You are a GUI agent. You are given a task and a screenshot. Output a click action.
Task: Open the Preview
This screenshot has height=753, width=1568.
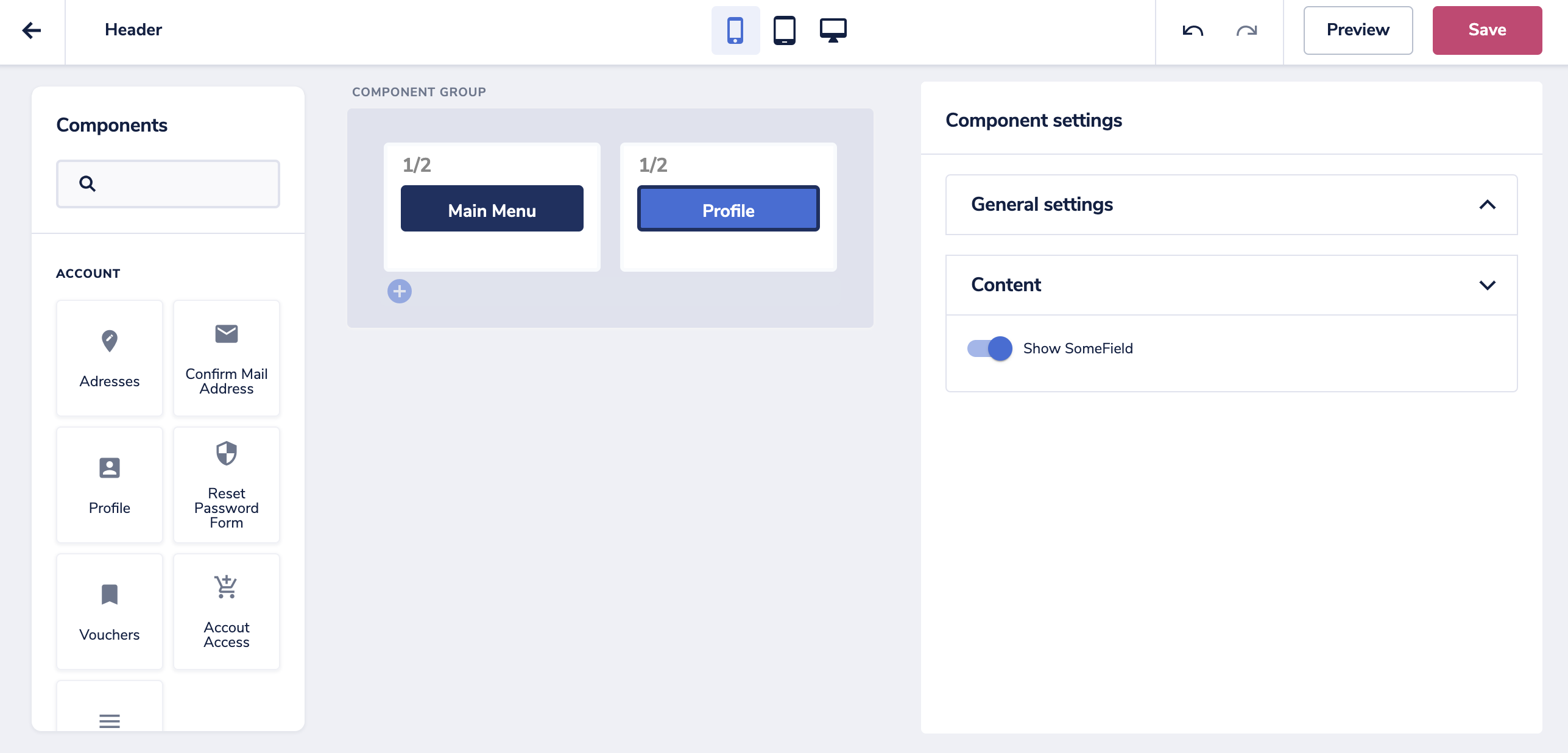(x=1358, y=30)
